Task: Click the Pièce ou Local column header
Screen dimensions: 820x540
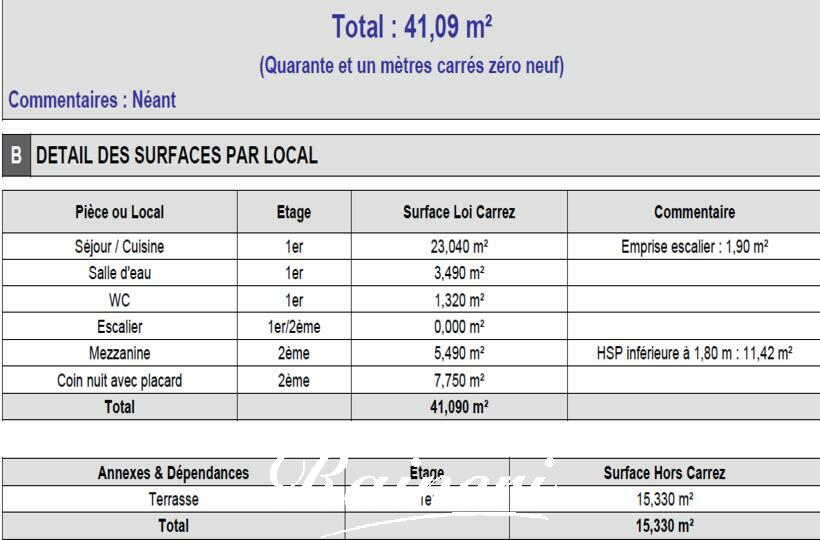Action: click(119, 212)
